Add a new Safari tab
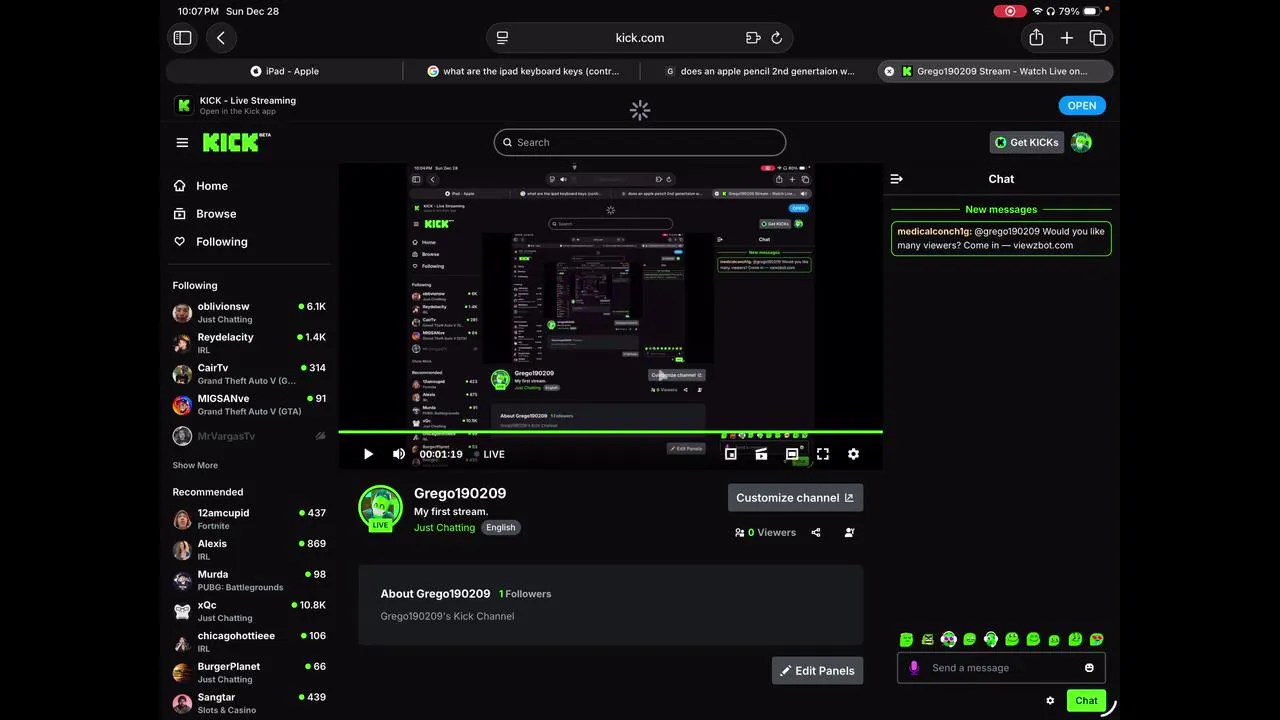 pyautogui.click(x=1067, y=38)
